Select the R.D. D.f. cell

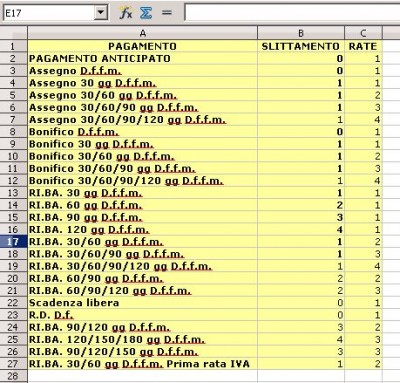click(x=143, y=315)
